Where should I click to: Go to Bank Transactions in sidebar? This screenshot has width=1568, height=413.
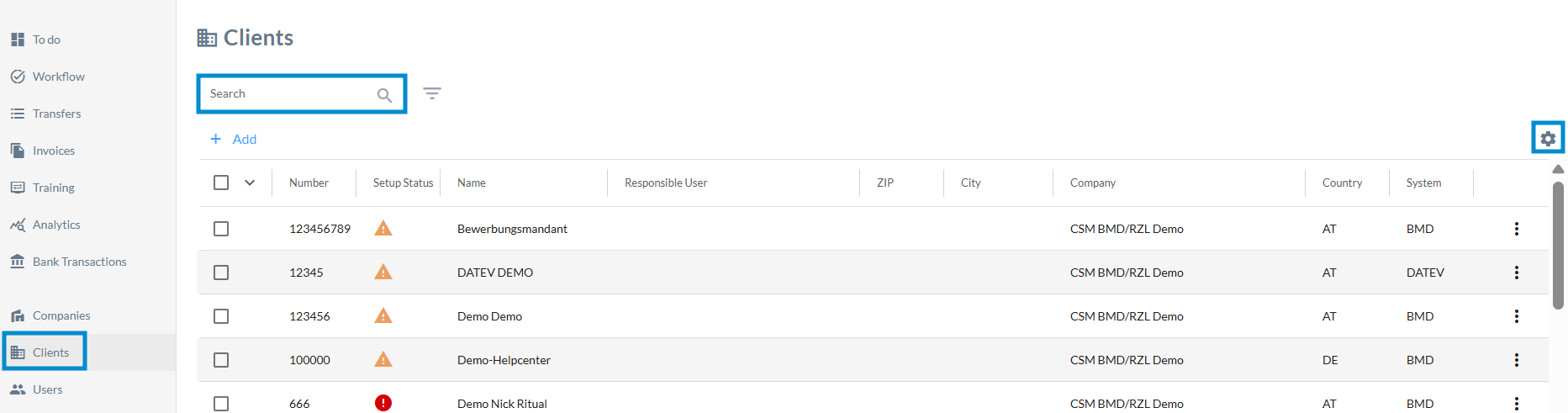[79, 262]
